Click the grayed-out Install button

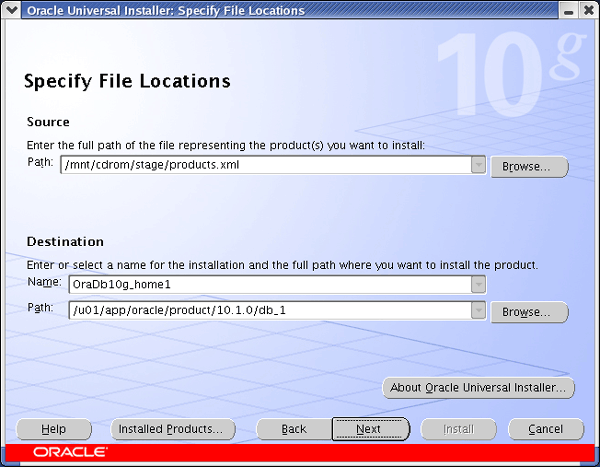[x=458, y=429]
